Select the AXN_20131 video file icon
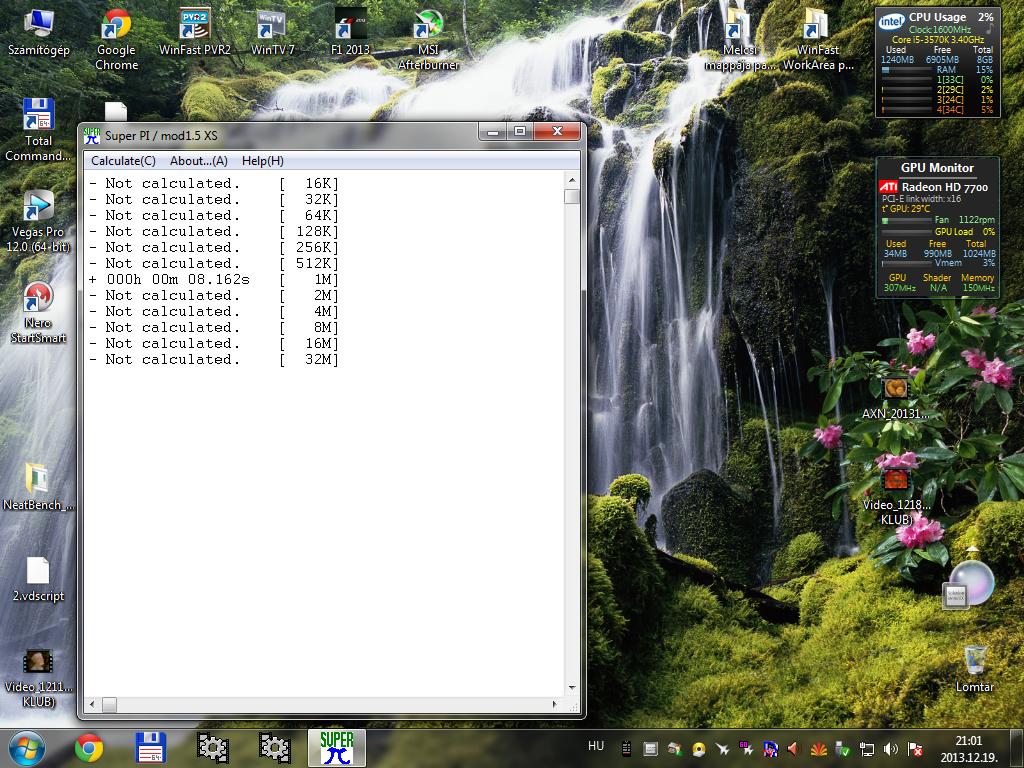 pyautogui.click(x=895, y=398)
